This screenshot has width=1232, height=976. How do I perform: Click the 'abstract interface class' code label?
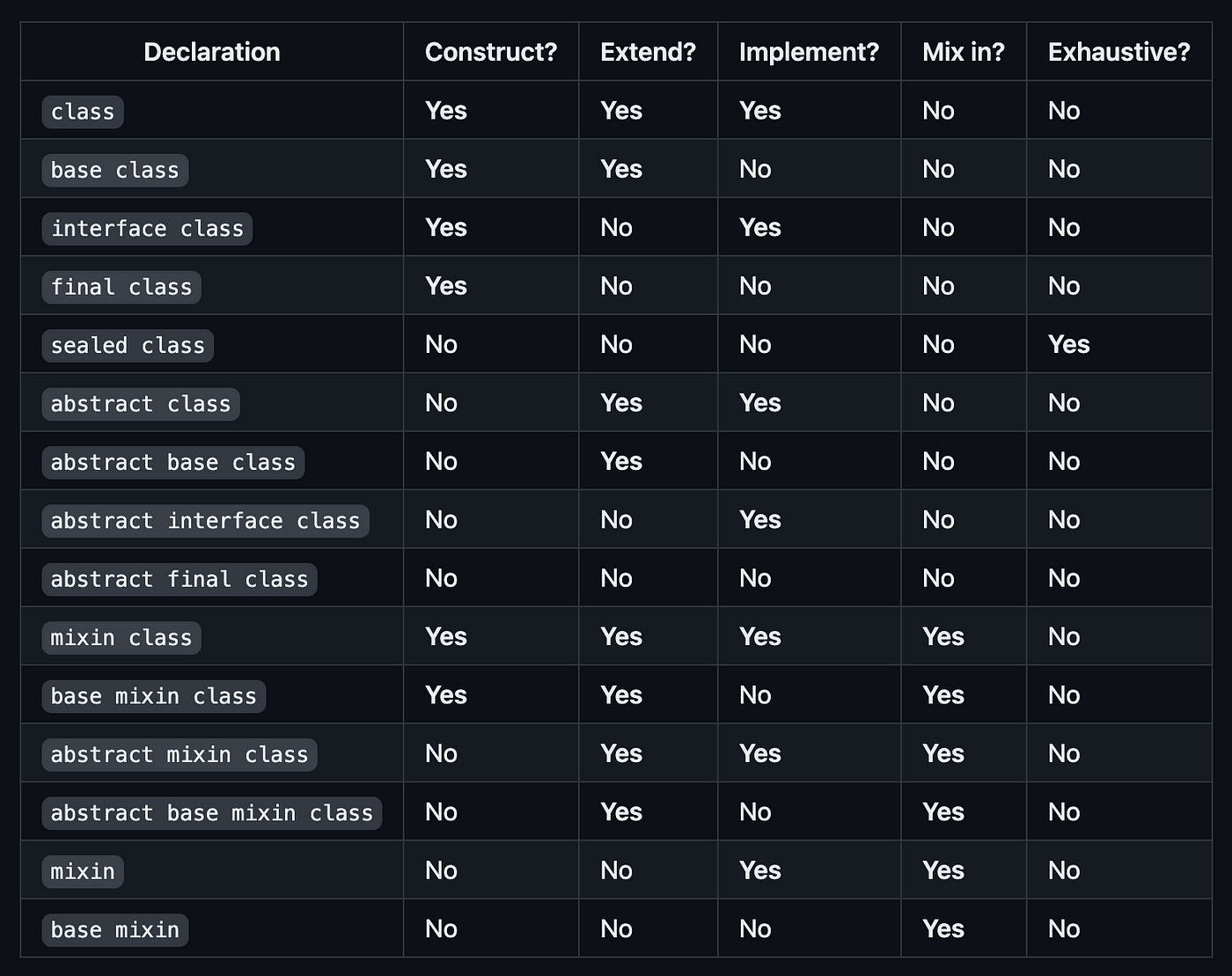pyautogui.click(x=205, y=520)
